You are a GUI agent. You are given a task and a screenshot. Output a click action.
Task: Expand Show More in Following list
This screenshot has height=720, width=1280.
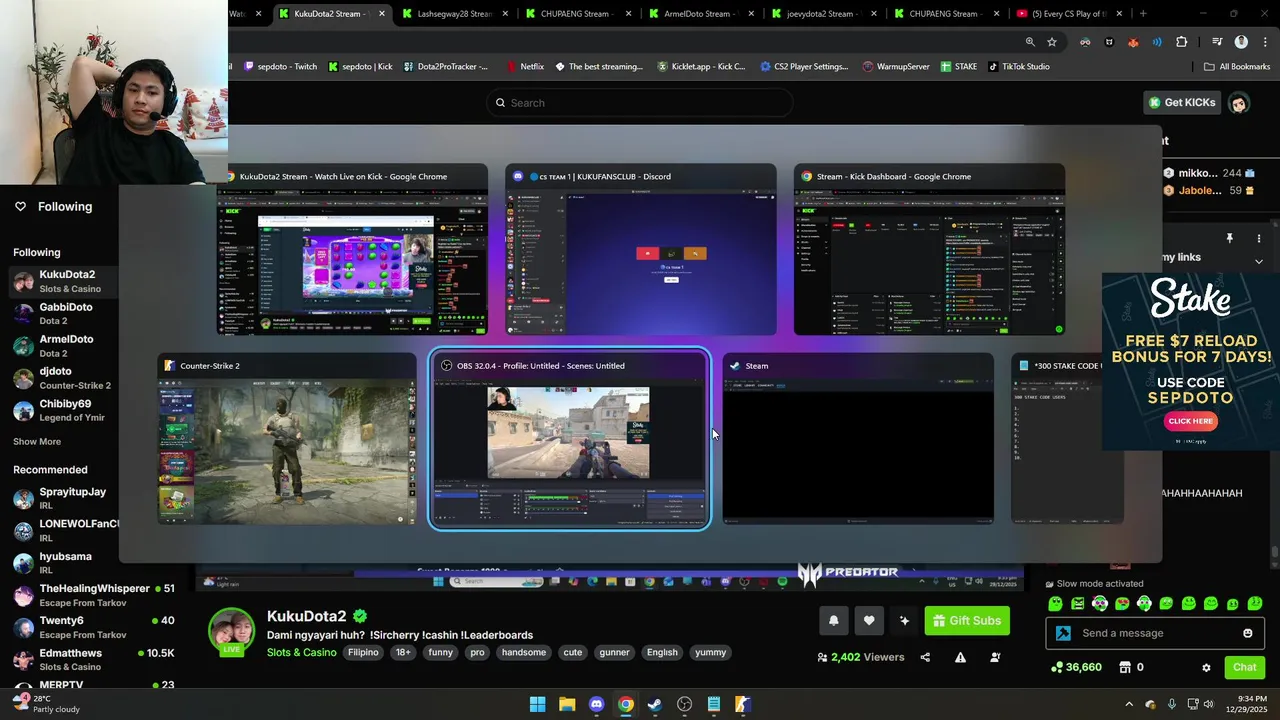(37, 441)
